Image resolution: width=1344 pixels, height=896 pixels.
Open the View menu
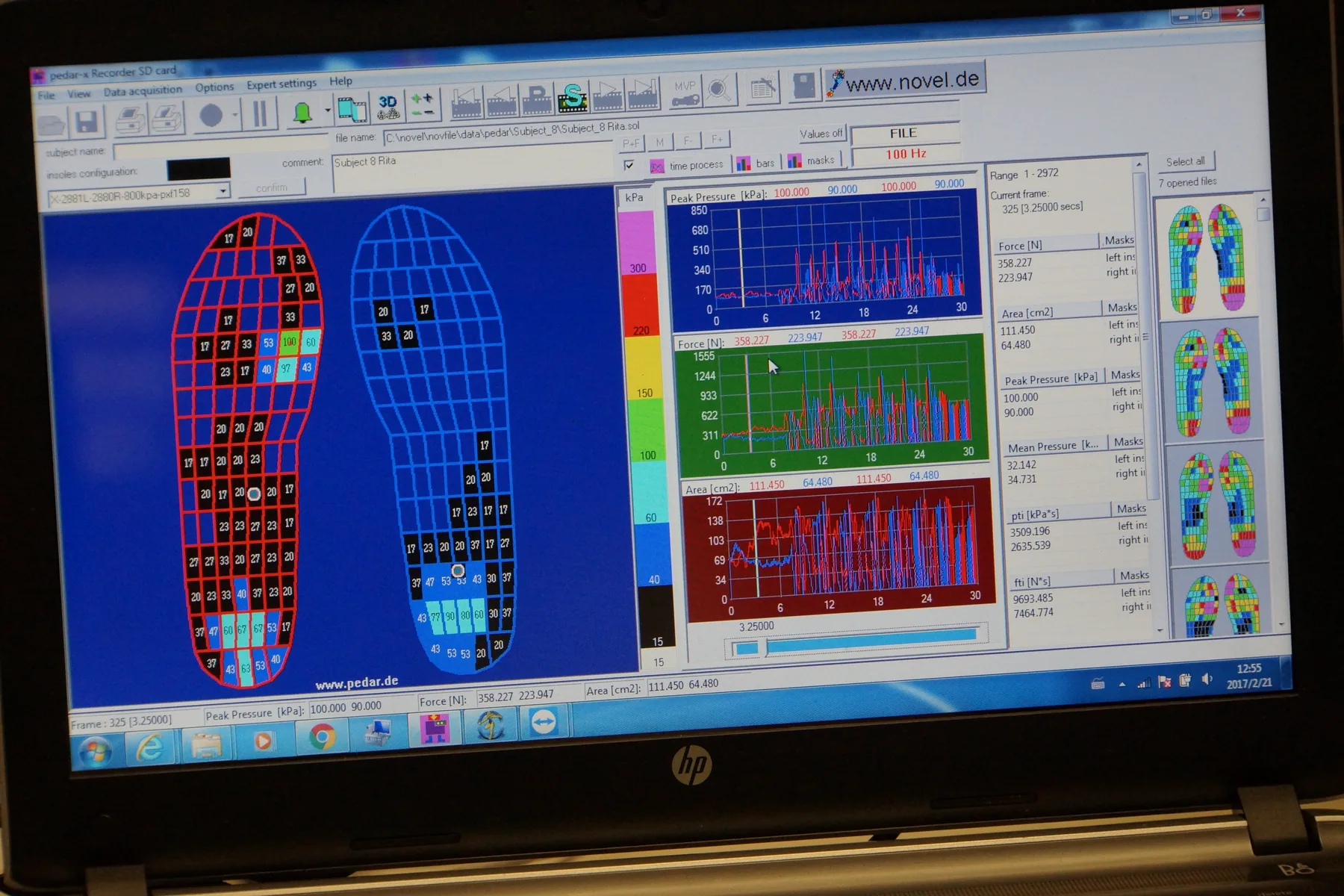point(78,94)
